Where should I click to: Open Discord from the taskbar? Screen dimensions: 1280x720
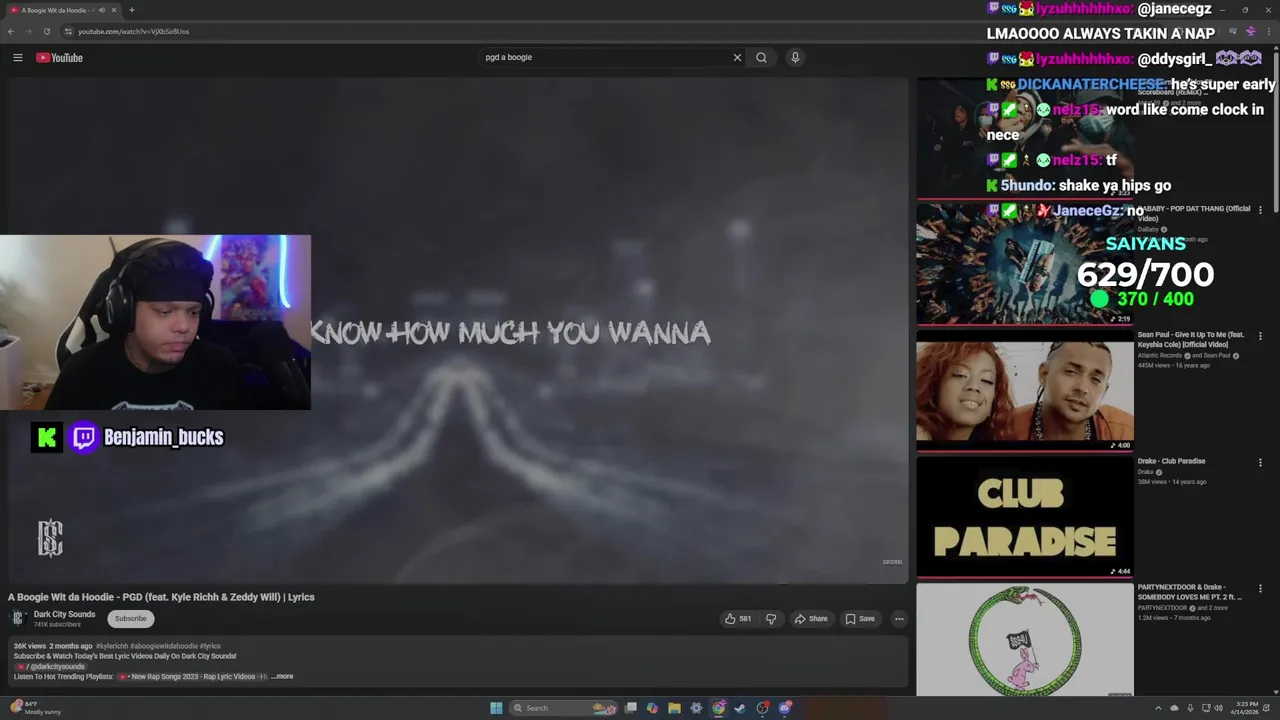click(x=785, y=708)
